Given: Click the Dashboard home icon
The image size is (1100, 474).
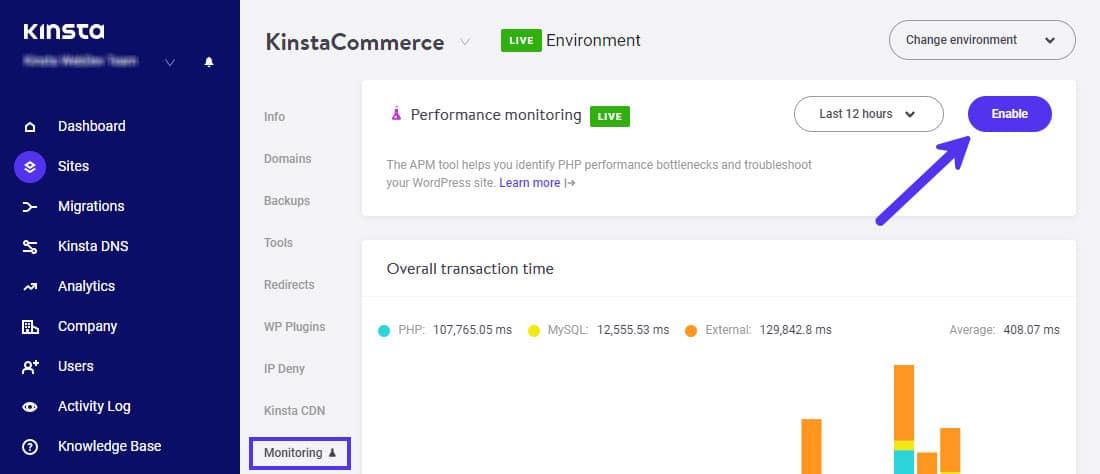Looking at the screenshot, I should (x=30, y=127).
